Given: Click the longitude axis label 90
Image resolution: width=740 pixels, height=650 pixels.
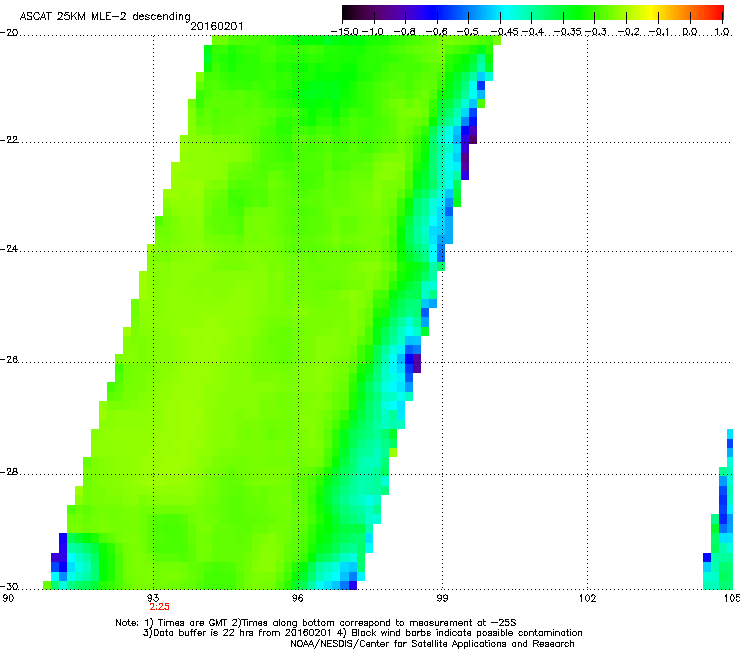Looking at the screenshot, I should [x=8, y=599].
